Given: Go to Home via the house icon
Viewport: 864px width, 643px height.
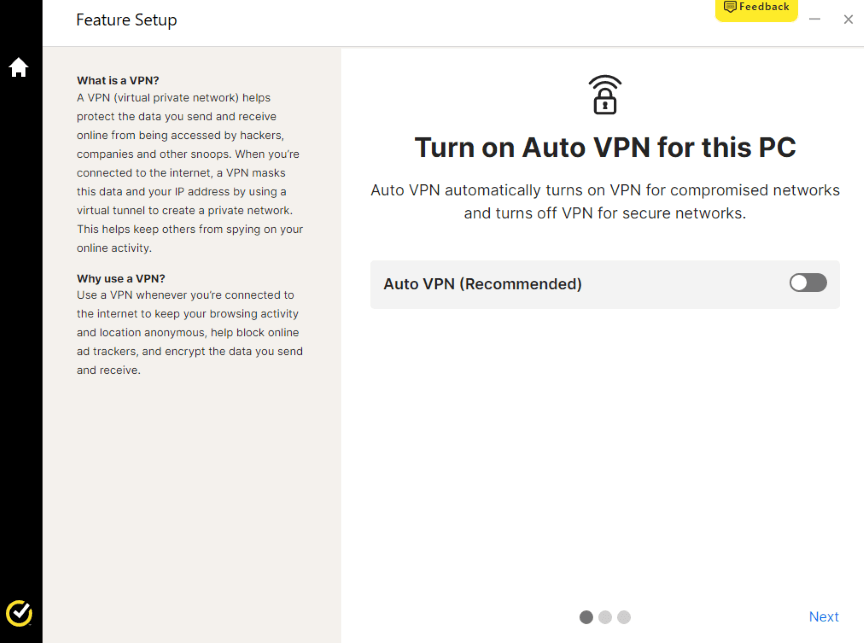Looking at the screenshot, I should [18, 67].
